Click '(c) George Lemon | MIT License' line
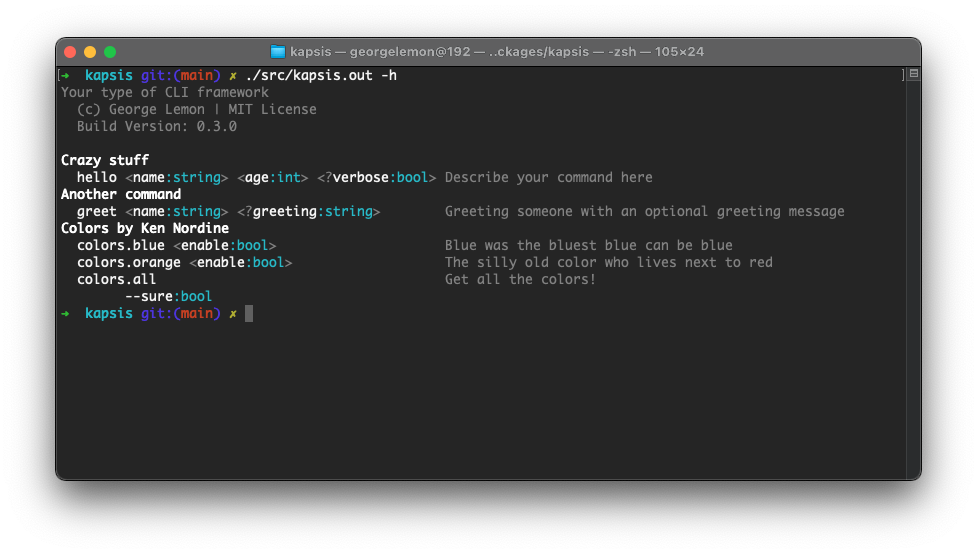The image size is (977, 554). pyautogui.click(x=197, y=110)
